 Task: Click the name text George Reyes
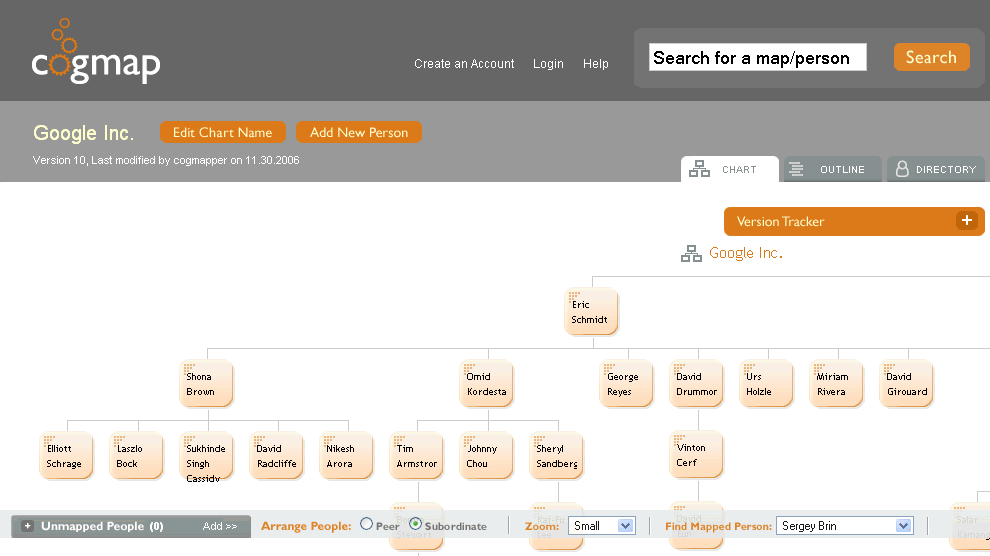pyautogui.click(x=623, y=384)
